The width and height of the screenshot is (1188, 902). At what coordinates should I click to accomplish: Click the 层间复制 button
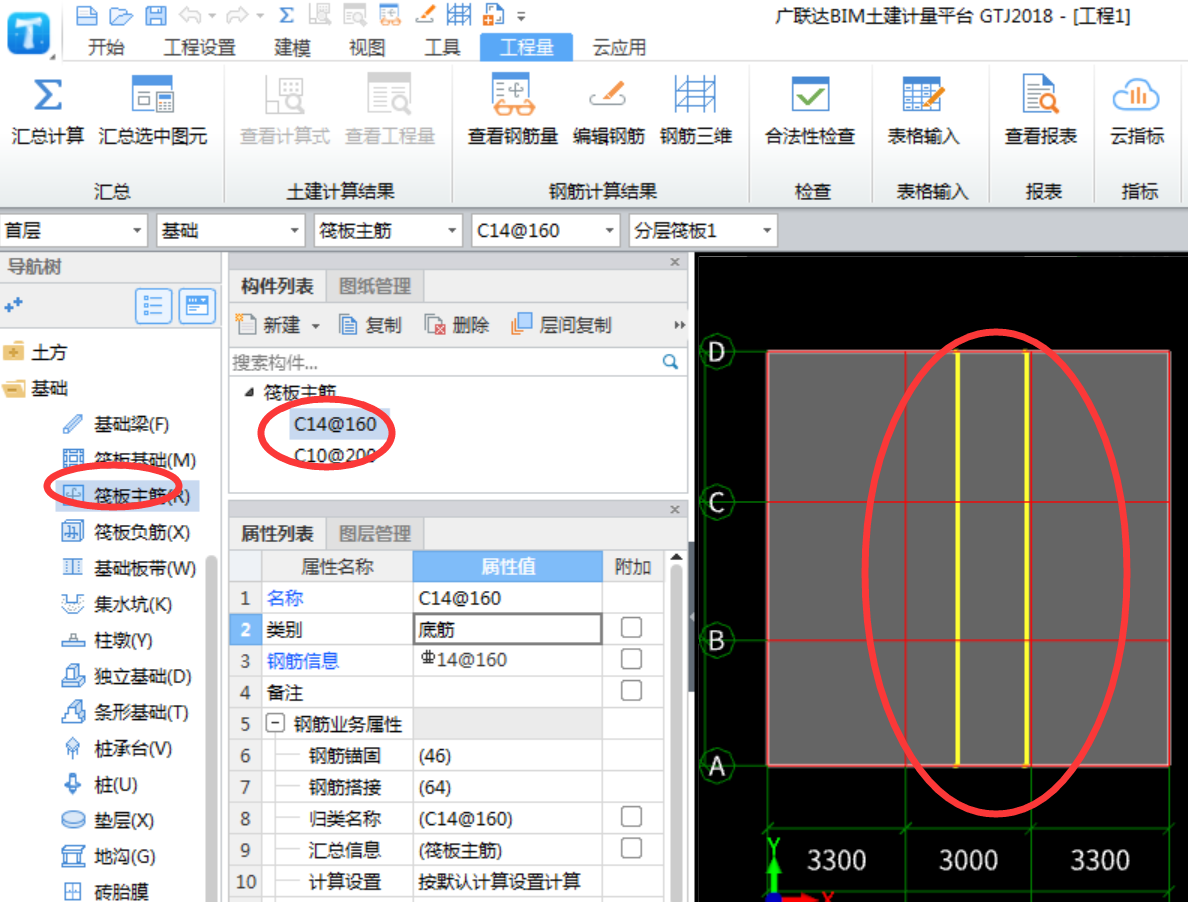tap(562, 326)
